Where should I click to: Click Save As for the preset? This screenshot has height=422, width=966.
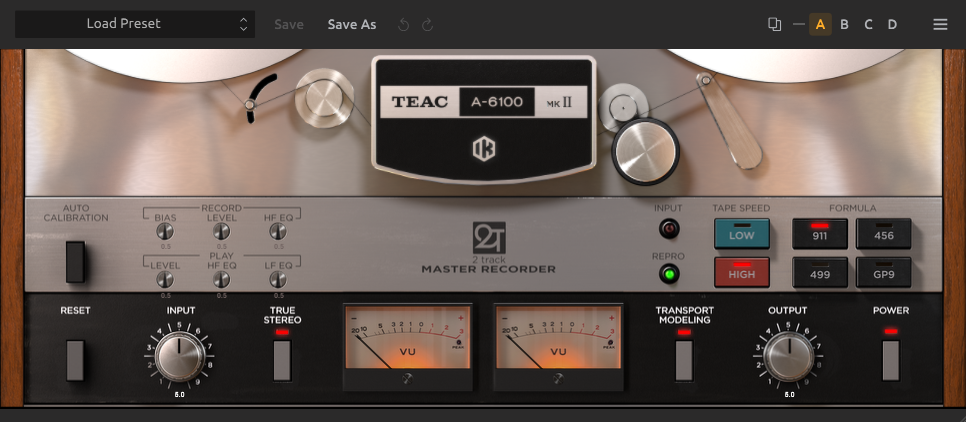(352, 25)
